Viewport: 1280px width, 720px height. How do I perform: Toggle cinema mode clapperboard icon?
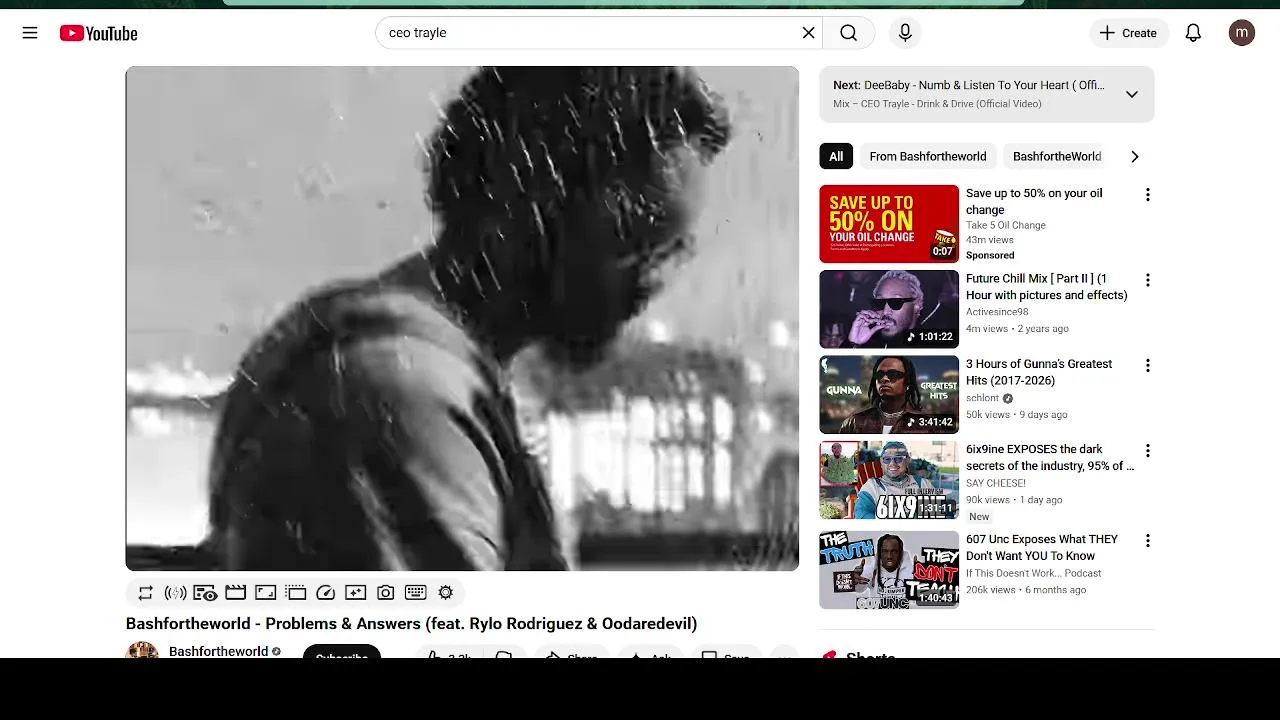236,593
